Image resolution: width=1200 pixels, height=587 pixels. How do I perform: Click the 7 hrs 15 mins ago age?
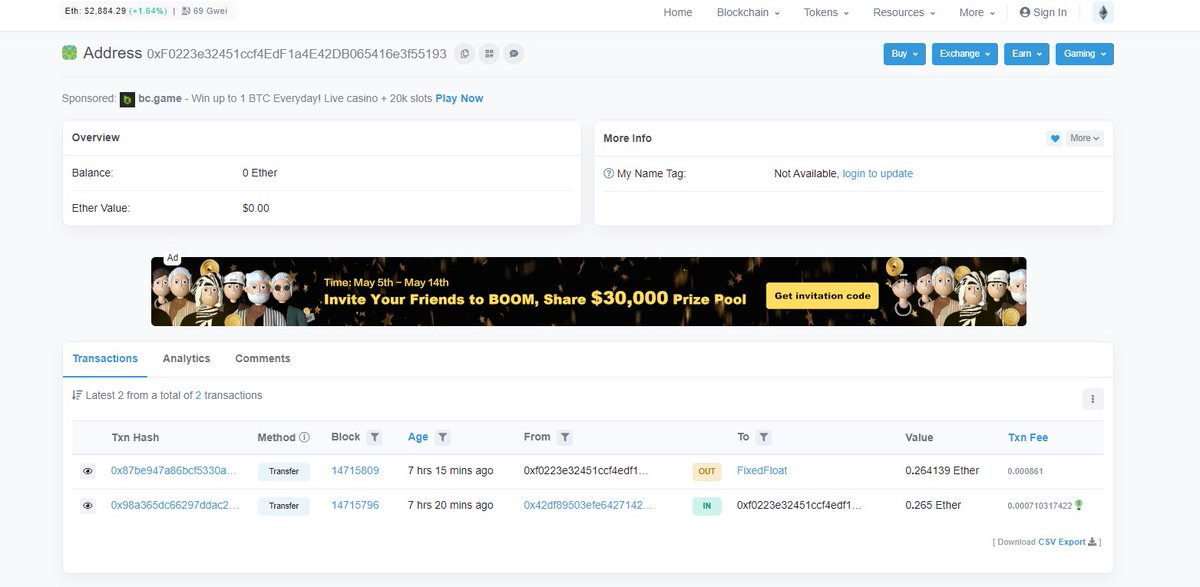450,471
